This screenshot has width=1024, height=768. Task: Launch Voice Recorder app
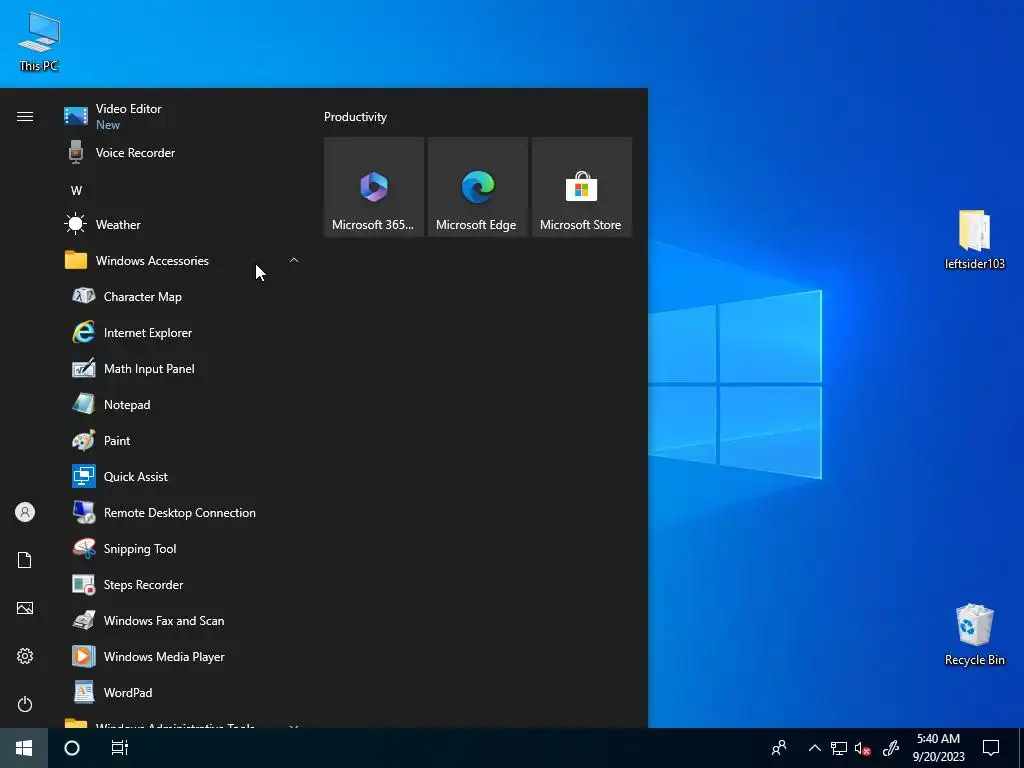183,153
